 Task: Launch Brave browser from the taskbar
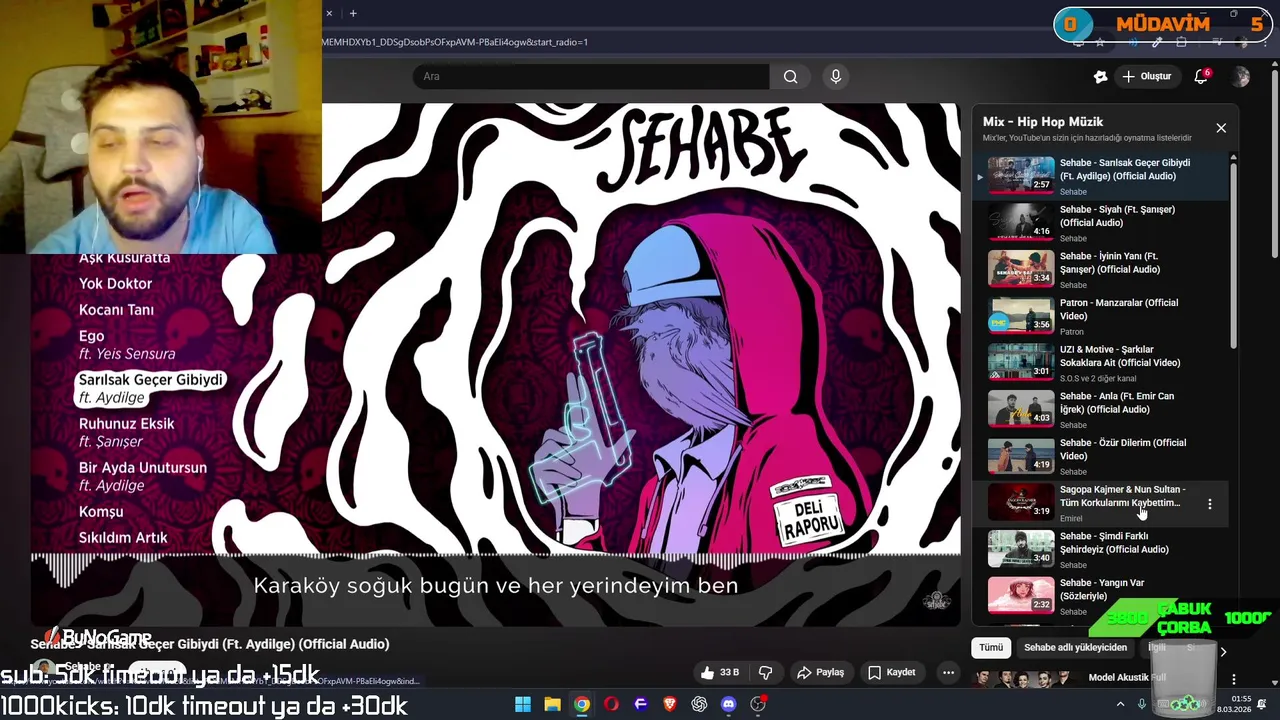pos(670,704)
